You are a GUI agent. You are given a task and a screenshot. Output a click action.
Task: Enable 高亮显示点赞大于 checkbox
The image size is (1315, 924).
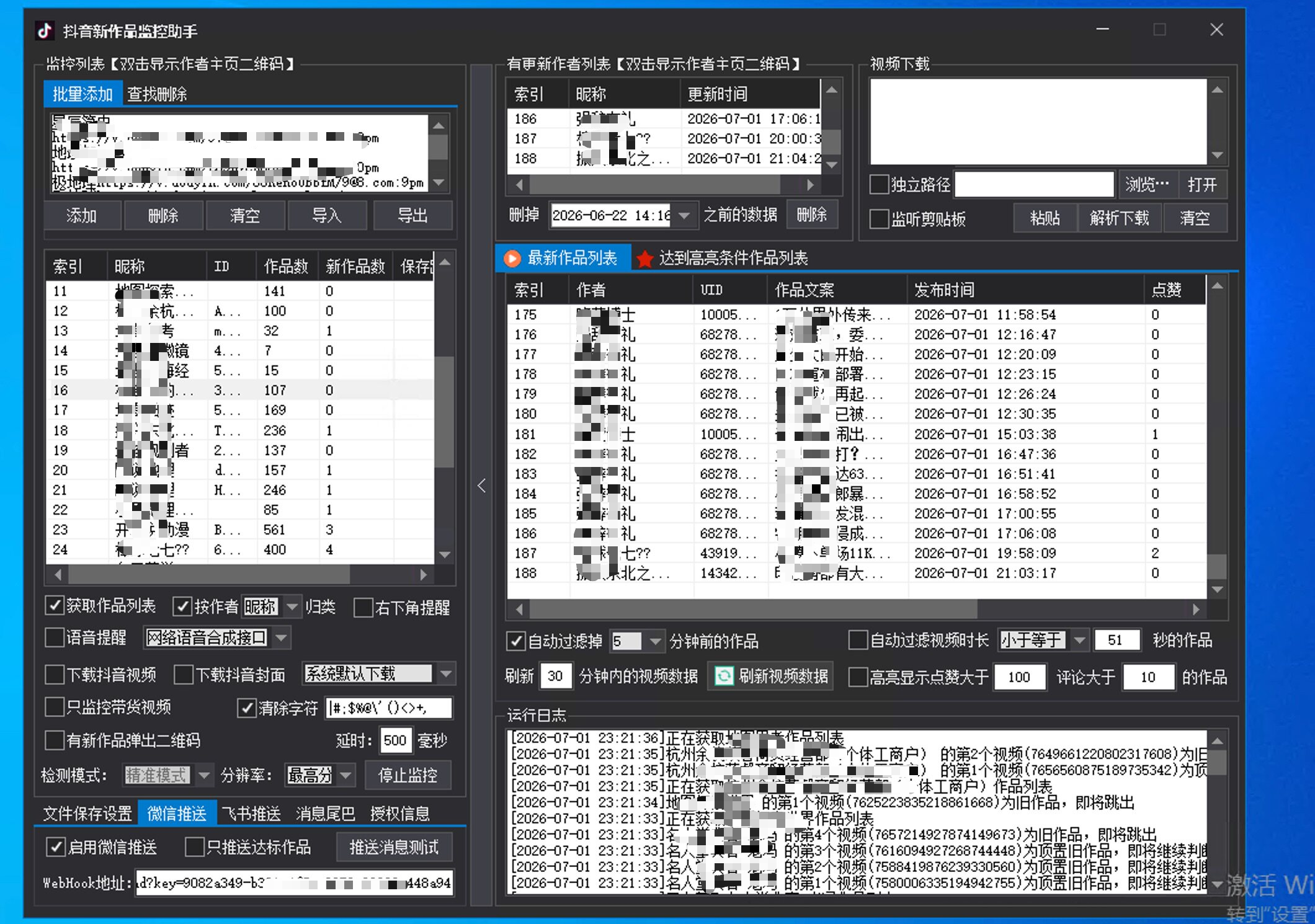pos(858,677)
